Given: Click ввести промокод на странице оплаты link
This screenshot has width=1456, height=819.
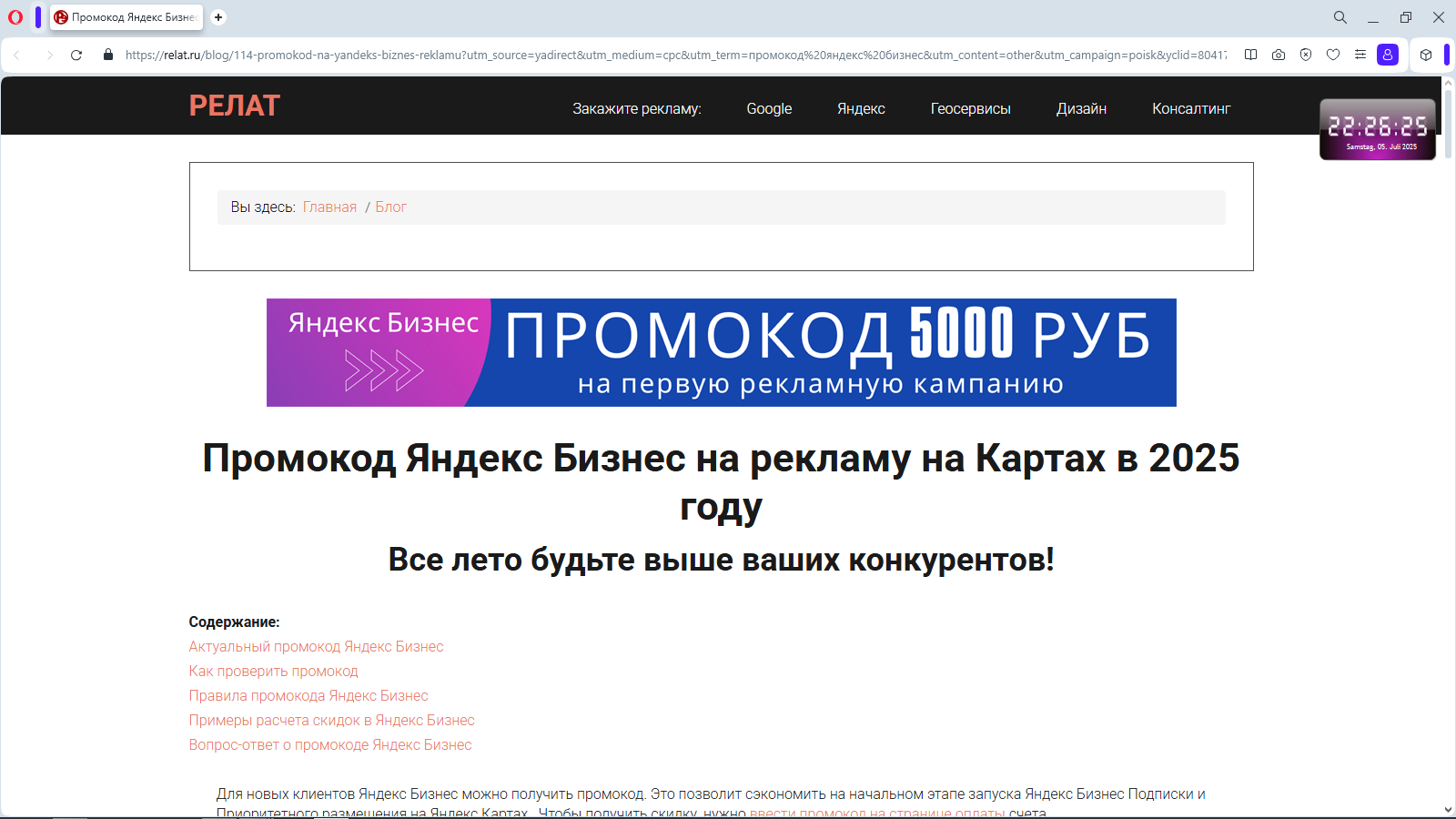Looking at the screenshot, I should (x=877, y=813).
